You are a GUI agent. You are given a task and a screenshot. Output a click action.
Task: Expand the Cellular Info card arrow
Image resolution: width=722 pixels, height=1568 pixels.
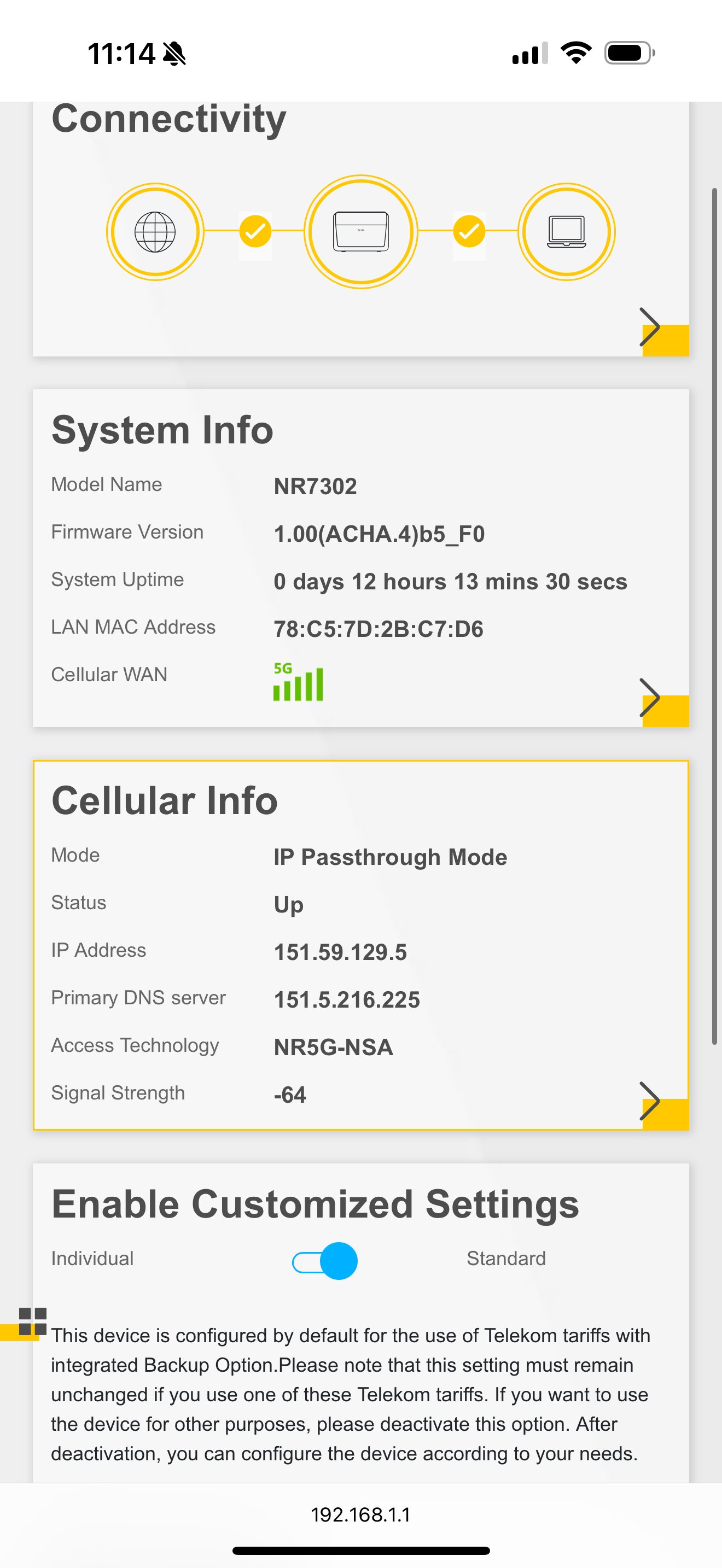point(651,1101)
